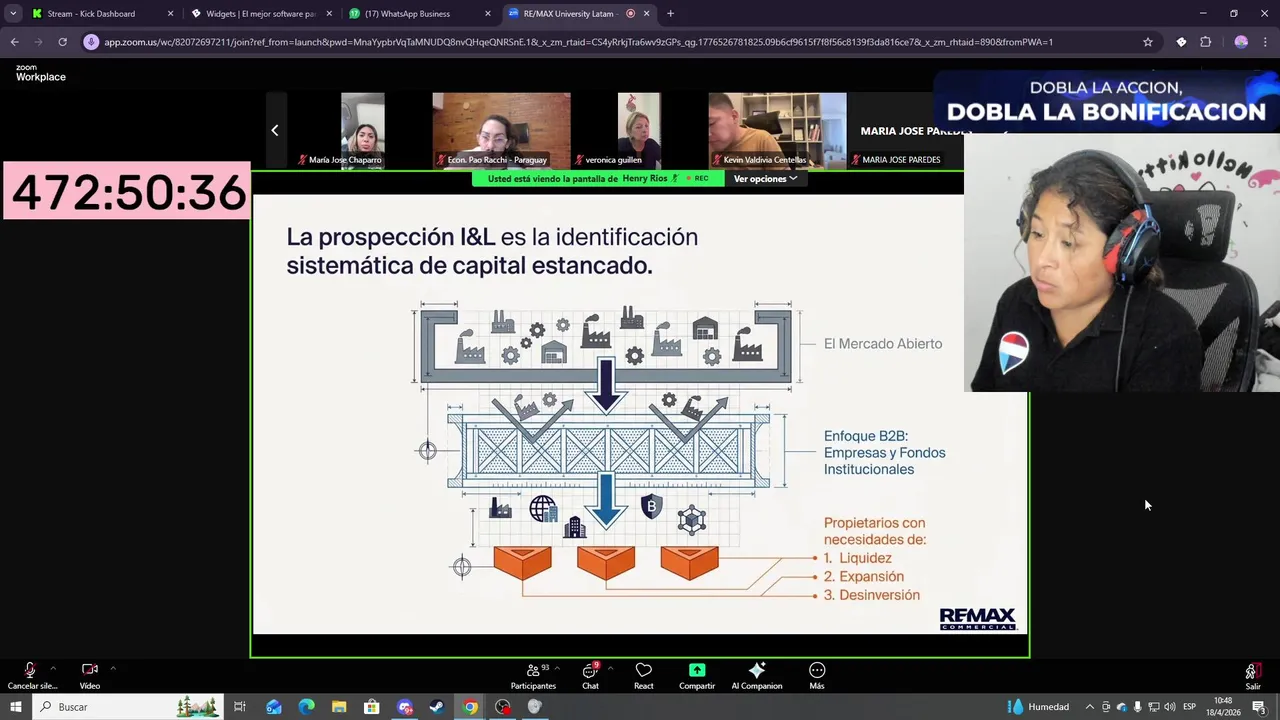Open Microsoft Edge from the taskbar

click(306, 707)
